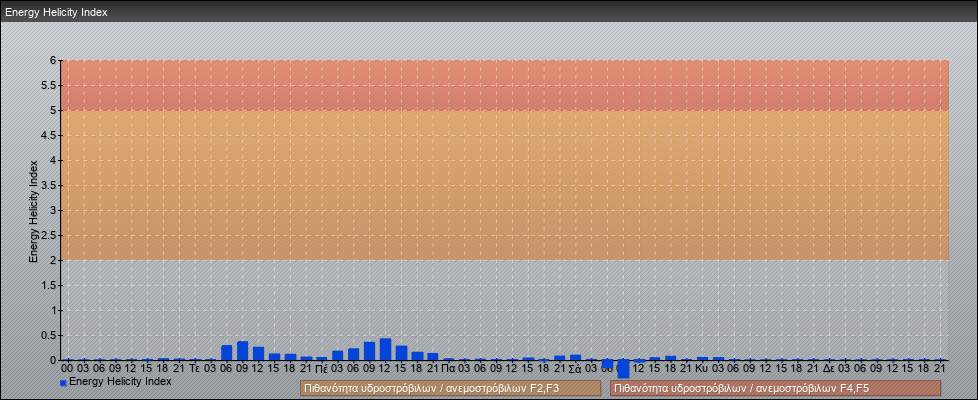The image size is (978, 400).
Task: Toggle the Energy Helicity Index legend label
Action: pyautogui.click(x=120, y=381)
